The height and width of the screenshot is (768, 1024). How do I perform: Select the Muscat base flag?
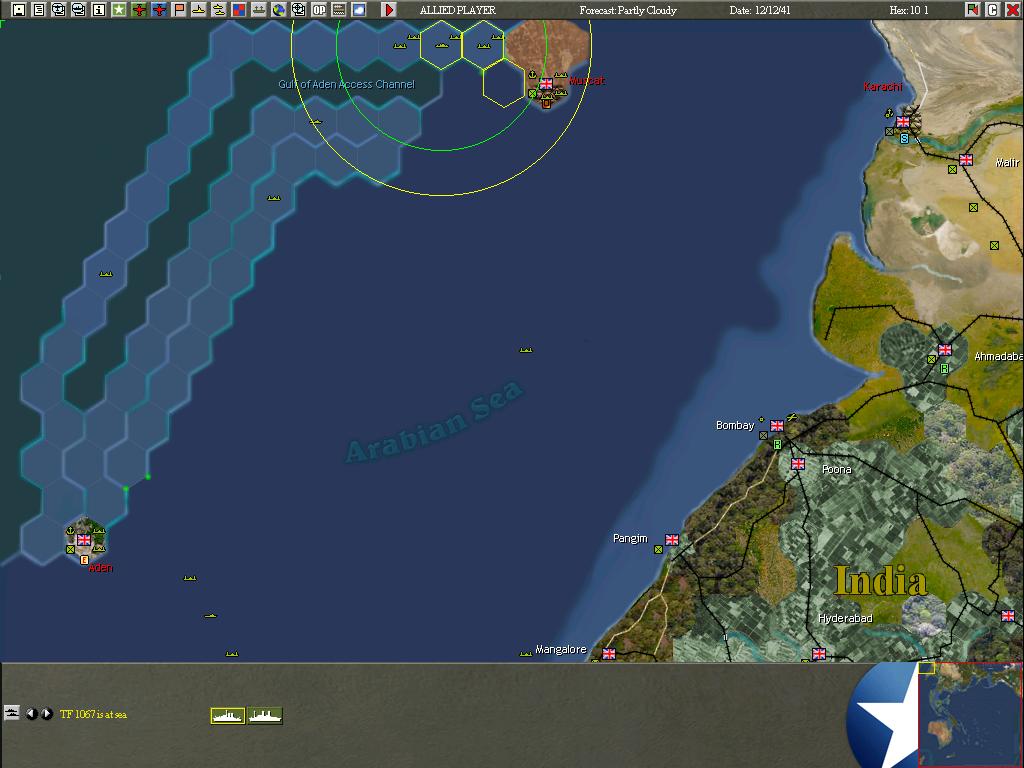(546, 84)
